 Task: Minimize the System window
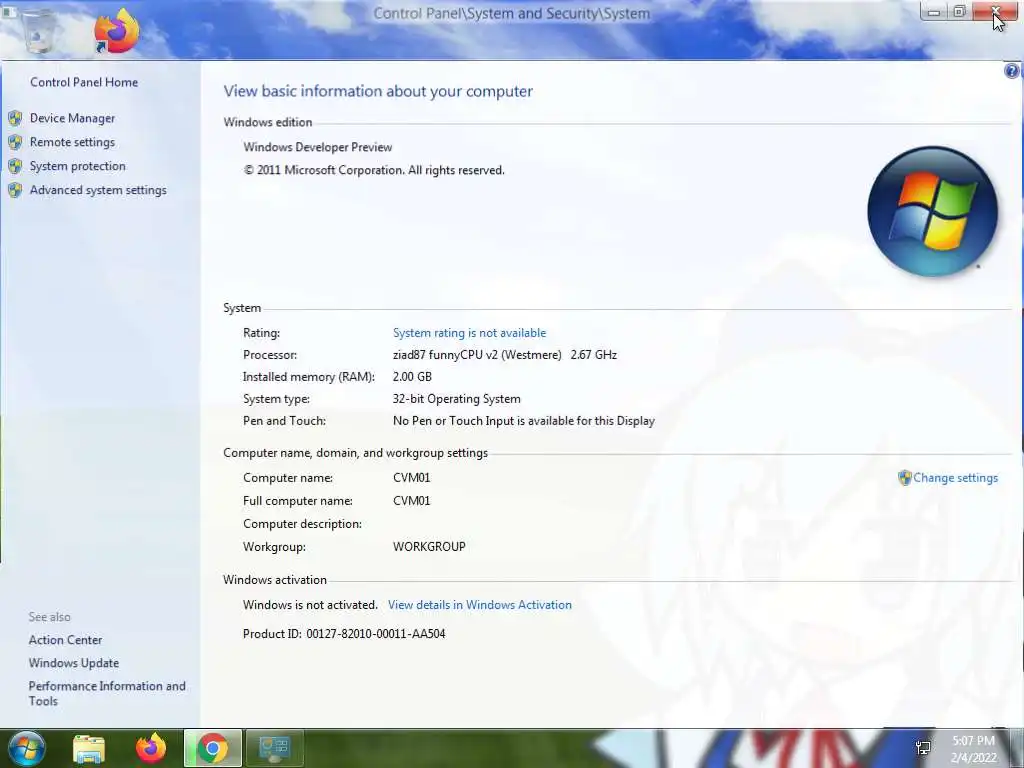(934, 12)
